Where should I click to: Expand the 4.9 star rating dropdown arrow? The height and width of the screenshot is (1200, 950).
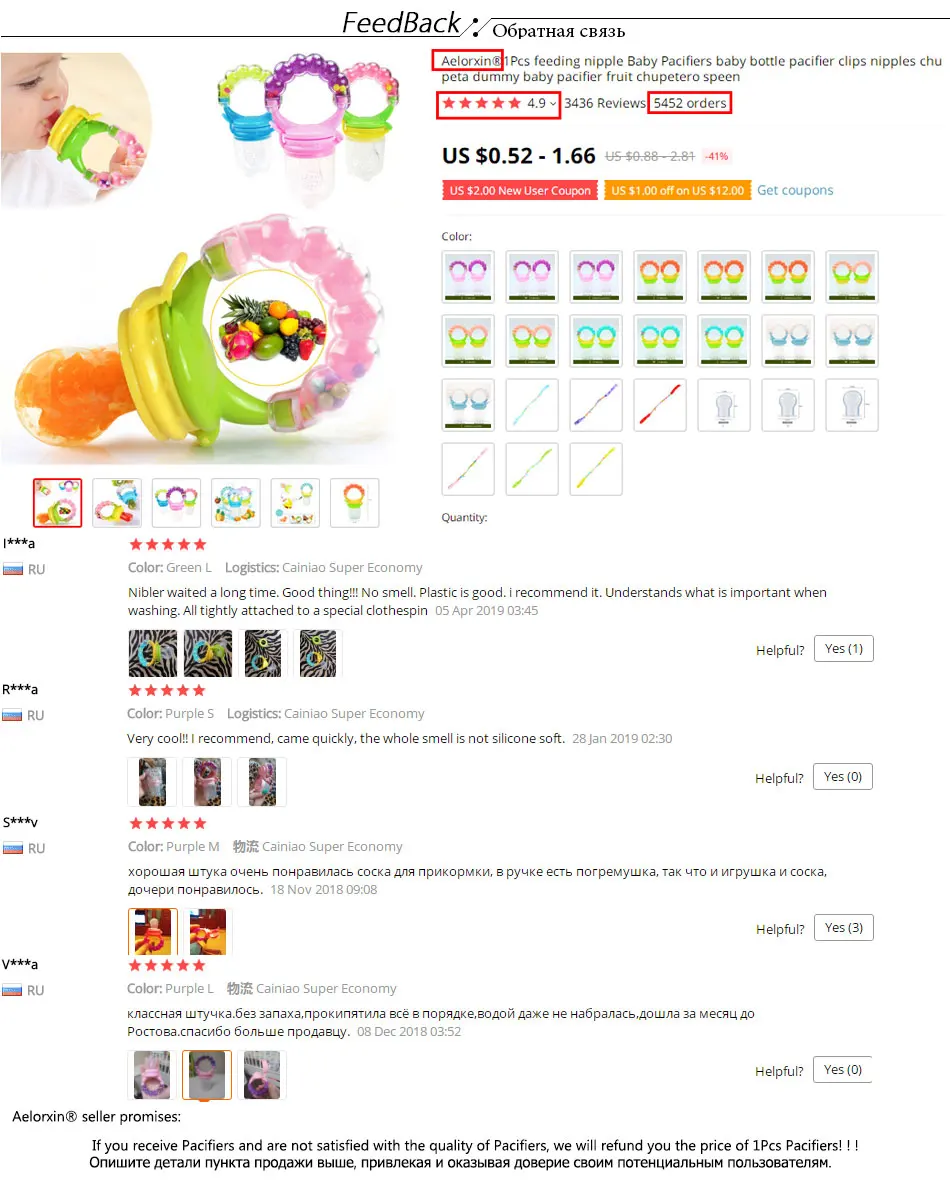[x=553, y=103]
